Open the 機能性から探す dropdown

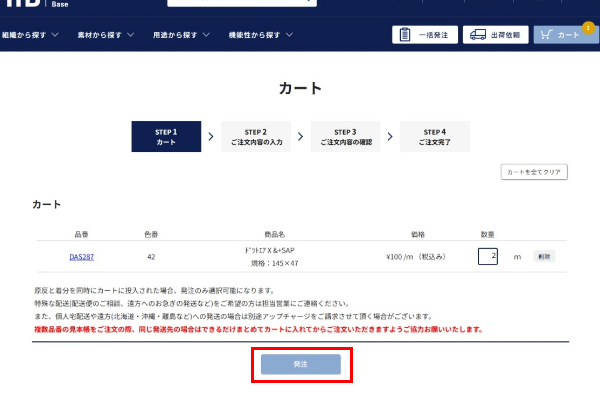260,35
